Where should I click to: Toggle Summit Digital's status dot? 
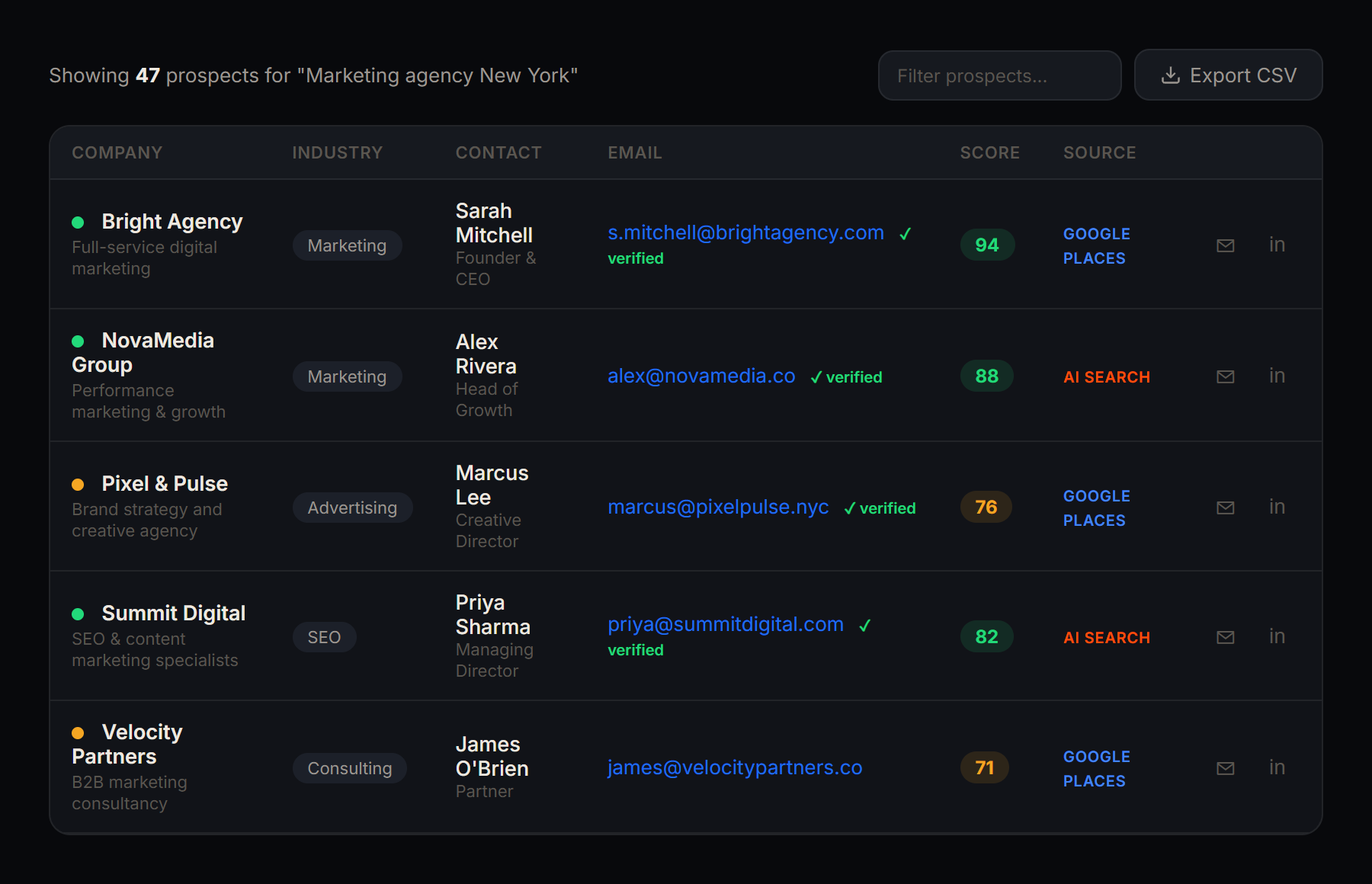pos(79,613)
